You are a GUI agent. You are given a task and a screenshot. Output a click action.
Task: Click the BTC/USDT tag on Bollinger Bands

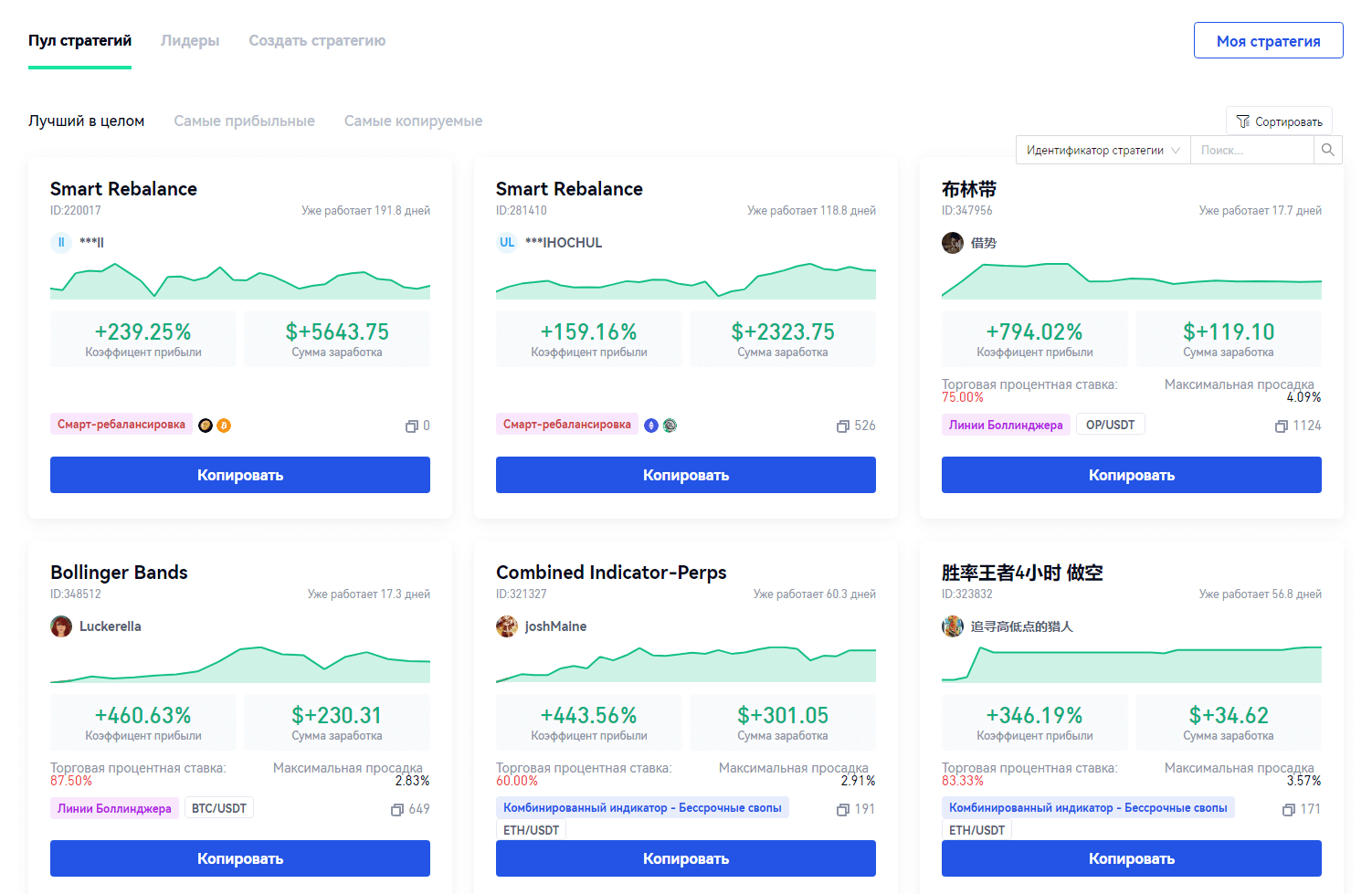click(219, 808)
